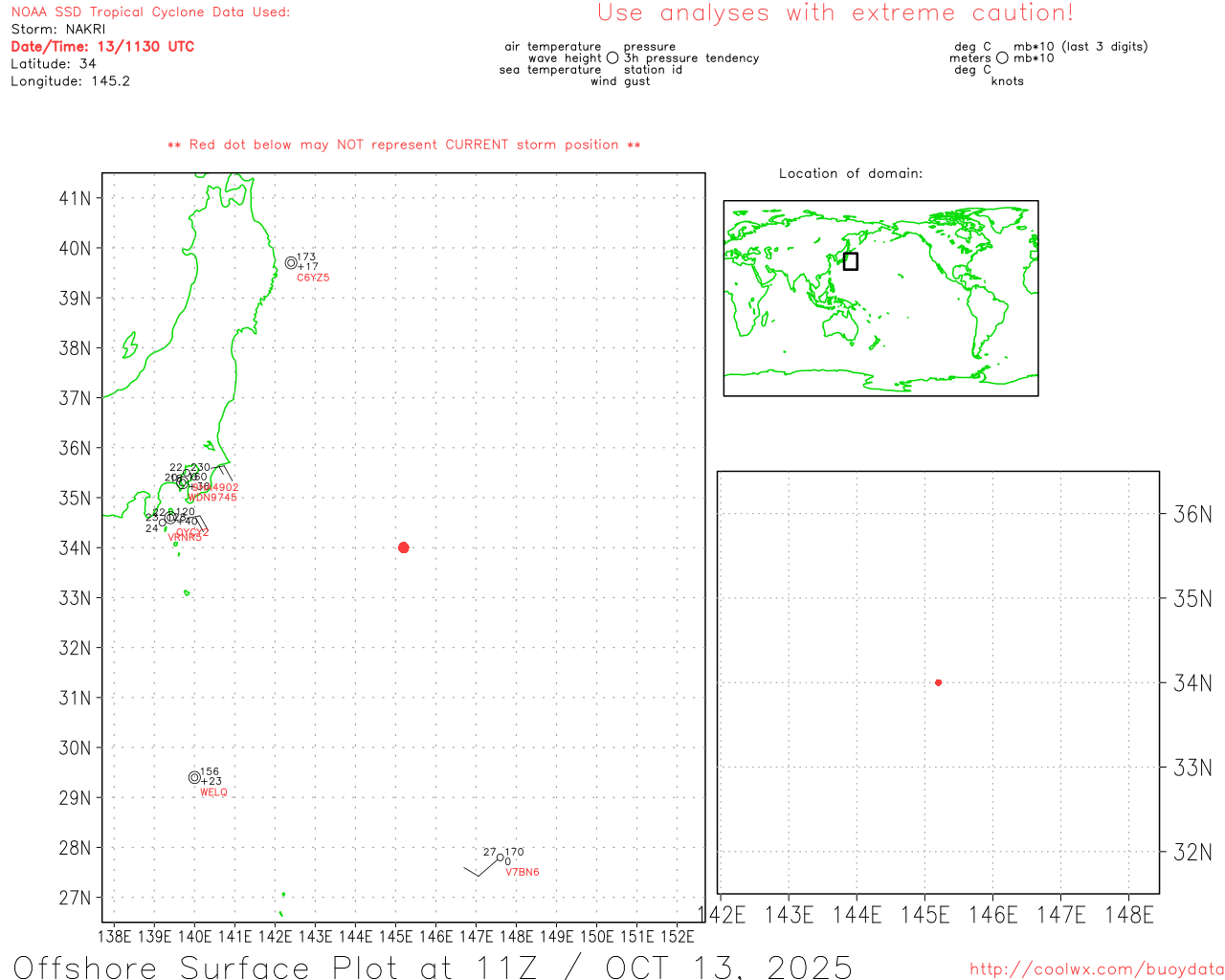Image resolution: width=1225 pixels, height=980 pixels.
Task: Click the WDN9745 station label
Action: (x=212, y=498)
